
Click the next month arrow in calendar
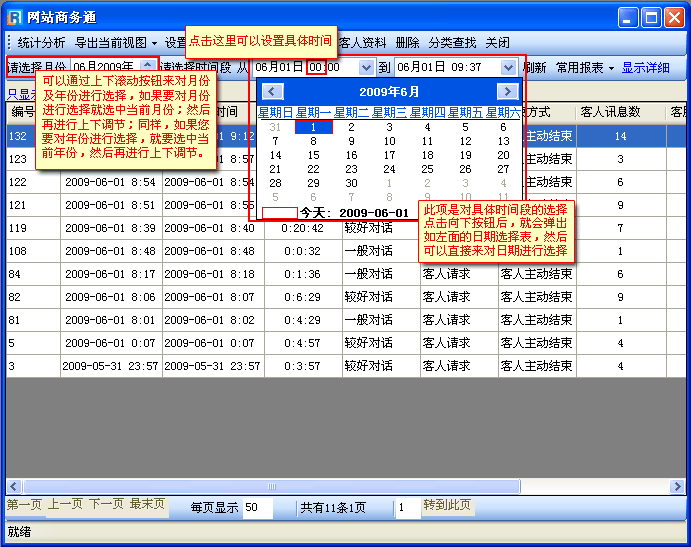tap(507, 91)
